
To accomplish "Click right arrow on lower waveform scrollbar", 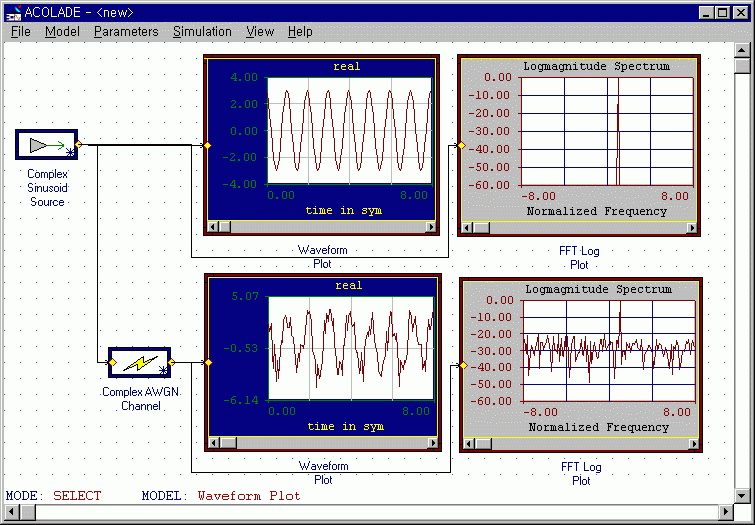I will (433, 443).
